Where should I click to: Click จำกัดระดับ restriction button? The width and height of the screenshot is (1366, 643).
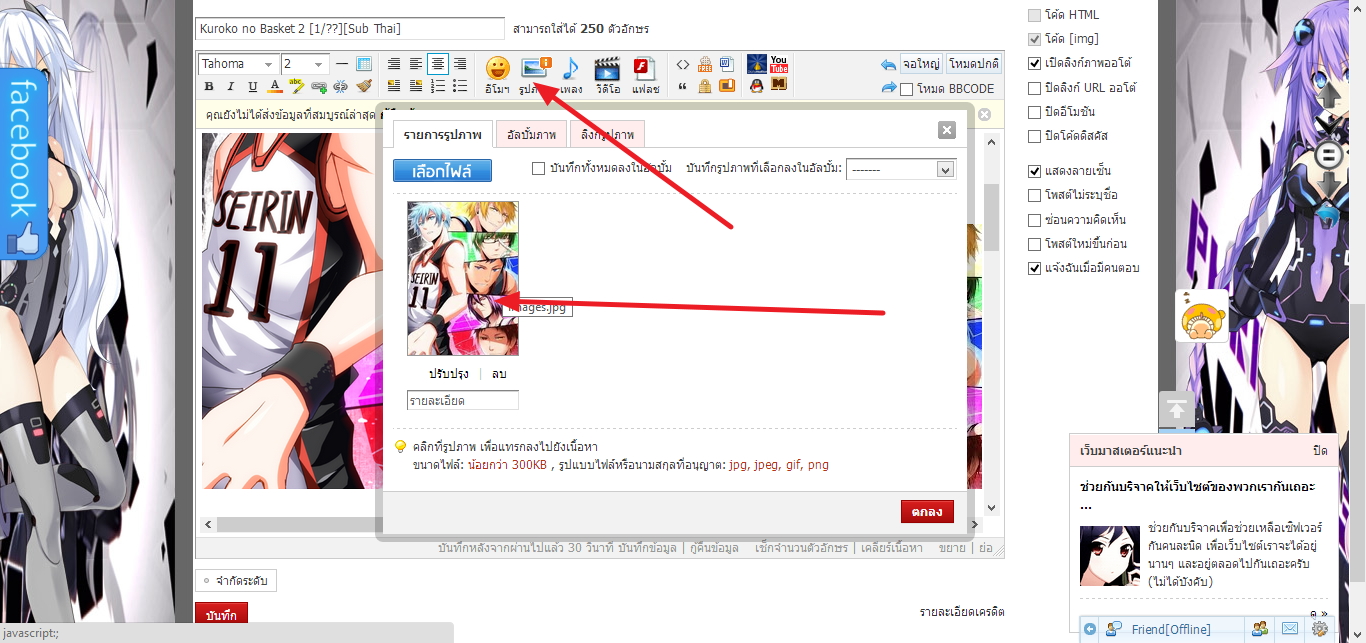[236, 581]
